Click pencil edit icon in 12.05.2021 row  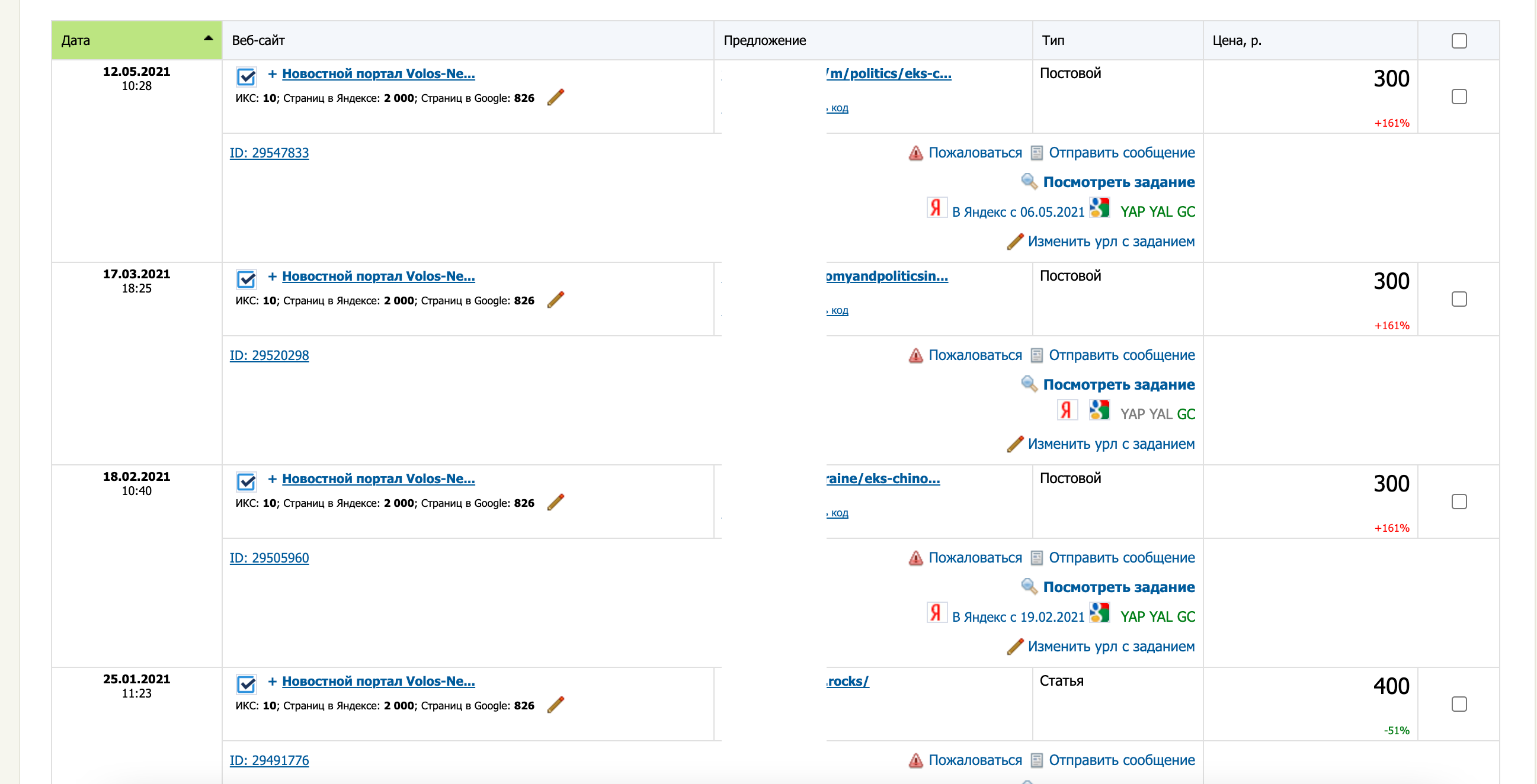[x=555, y=97]
